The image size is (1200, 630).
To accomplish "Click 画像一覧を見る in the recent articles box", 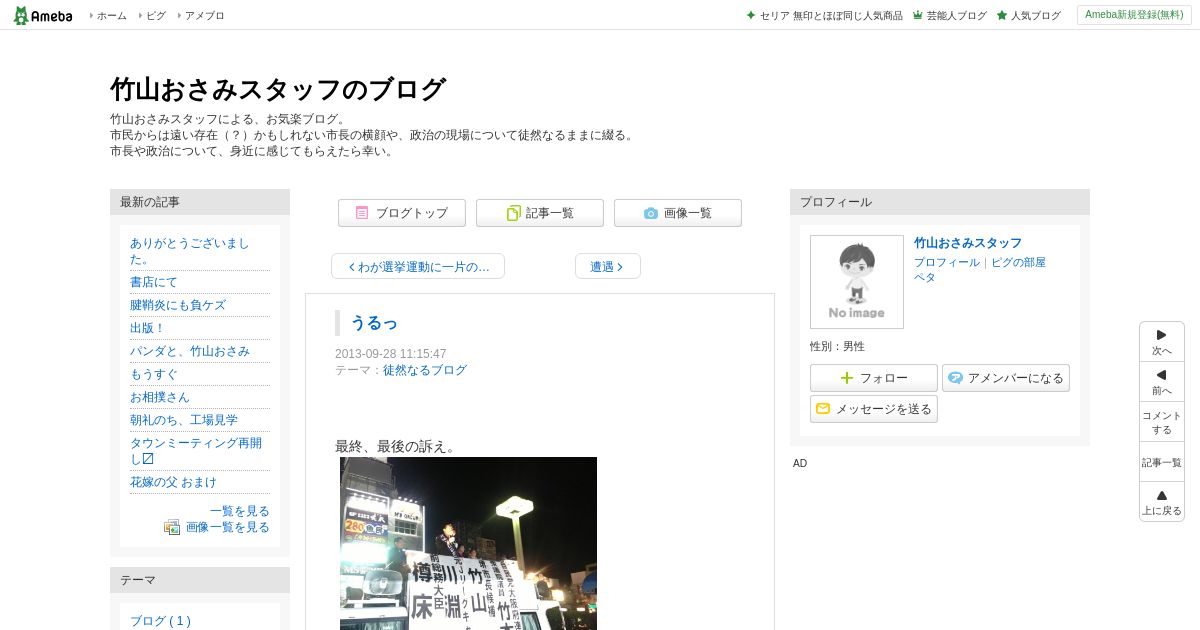I will click(228, 527).
